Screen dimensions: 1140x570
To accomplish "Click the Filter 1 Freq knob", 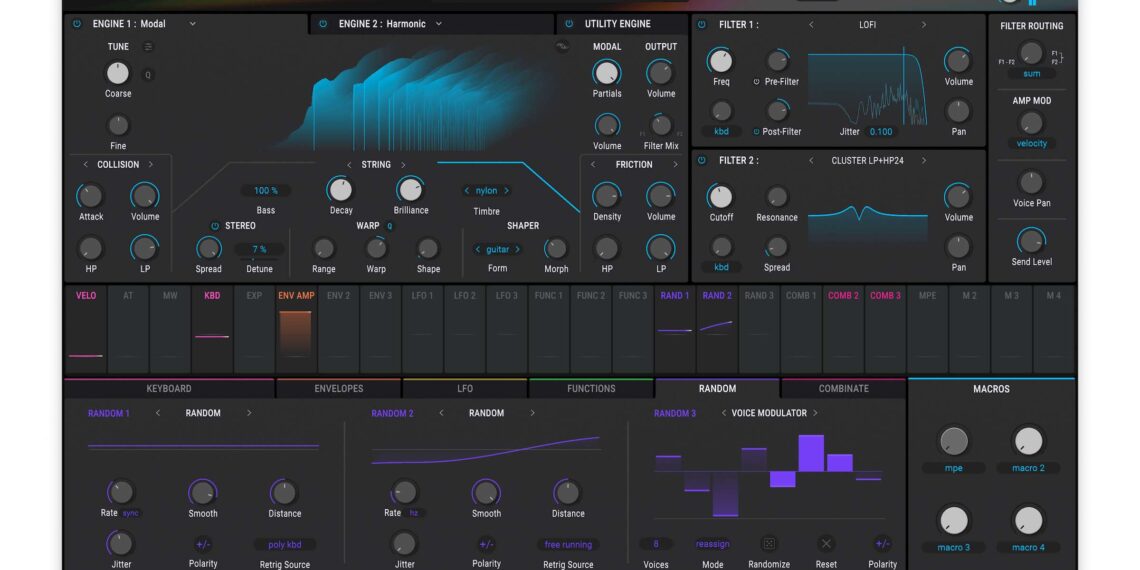I will 720,61.
